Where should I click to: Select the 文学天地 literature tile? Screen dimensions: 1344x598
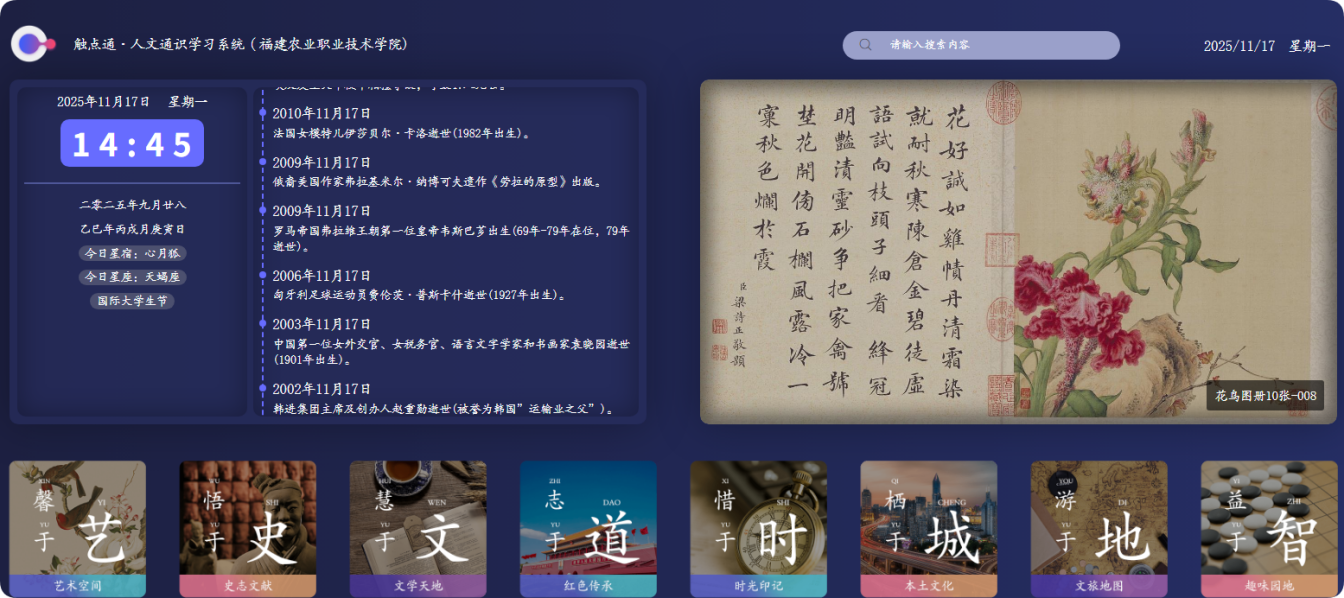pyautogui.click(x=418, y=528)
